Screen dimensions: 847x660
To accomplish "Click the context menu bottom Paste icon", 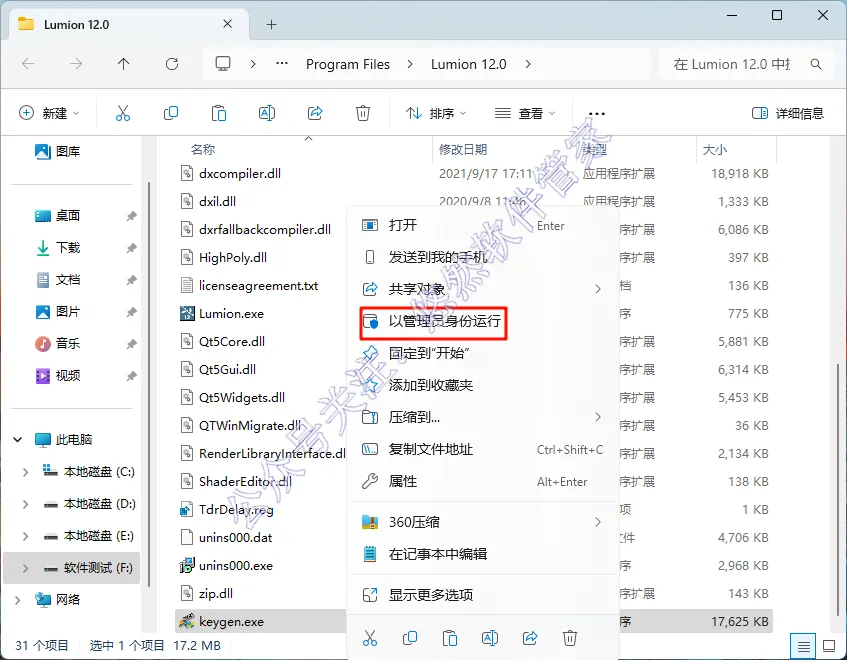I will 450,638.
